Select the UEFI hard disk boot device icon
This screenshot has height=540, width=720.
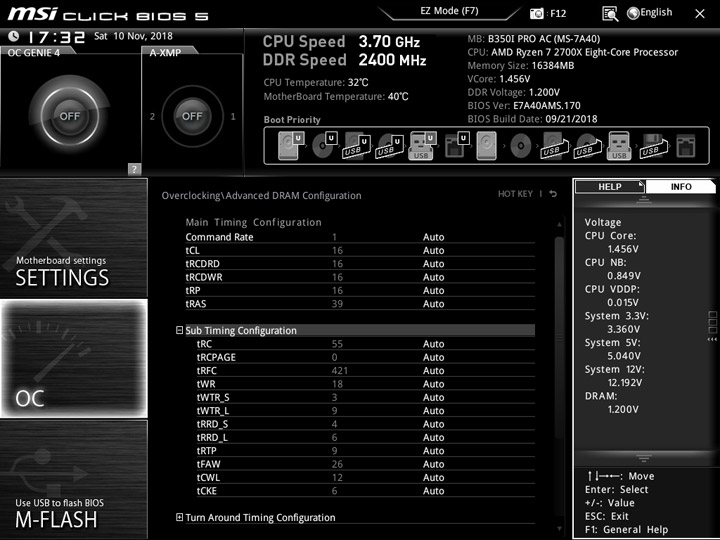click(291, 146)
